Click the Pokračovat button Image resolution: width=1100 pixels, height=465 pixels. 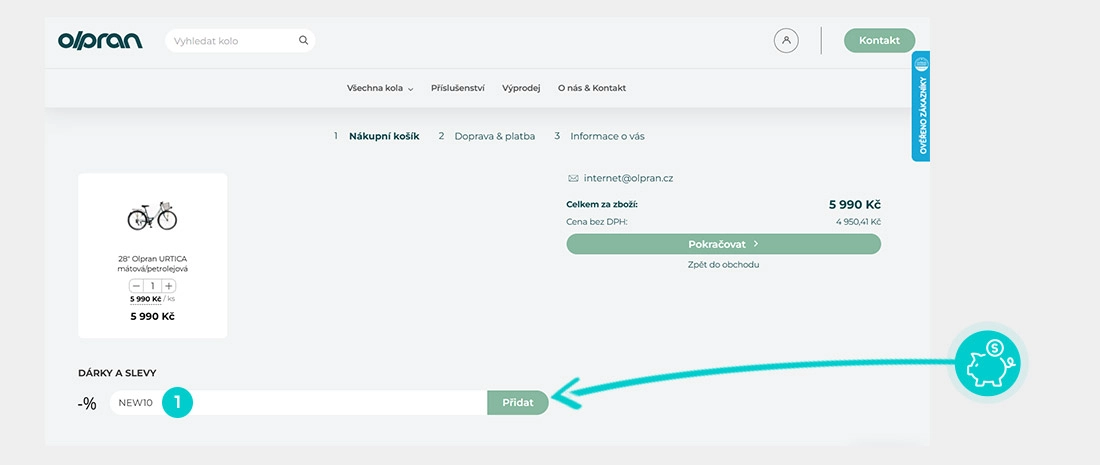click(x=723, y=244)
